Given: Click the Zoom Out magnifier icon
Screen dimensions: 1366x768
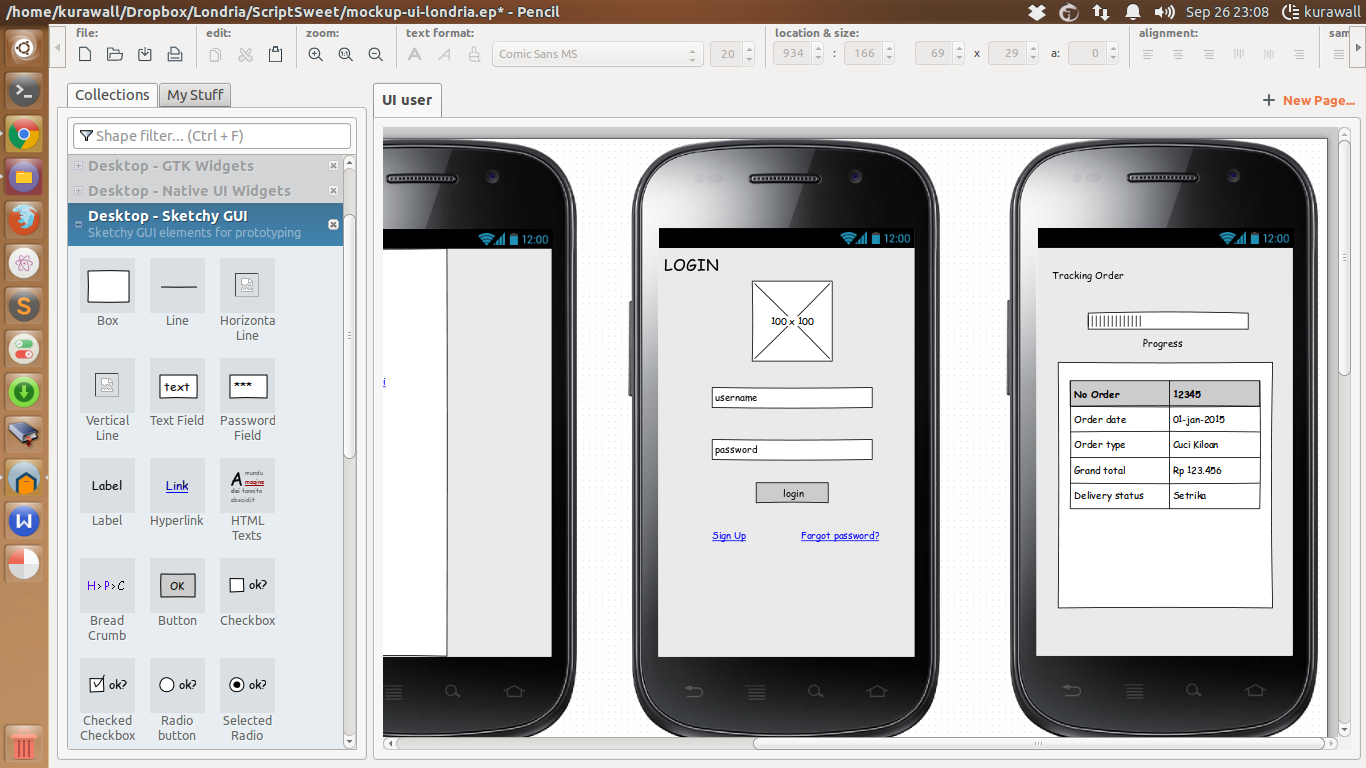Looking at the screenshot, I should (x=375, y=54).
